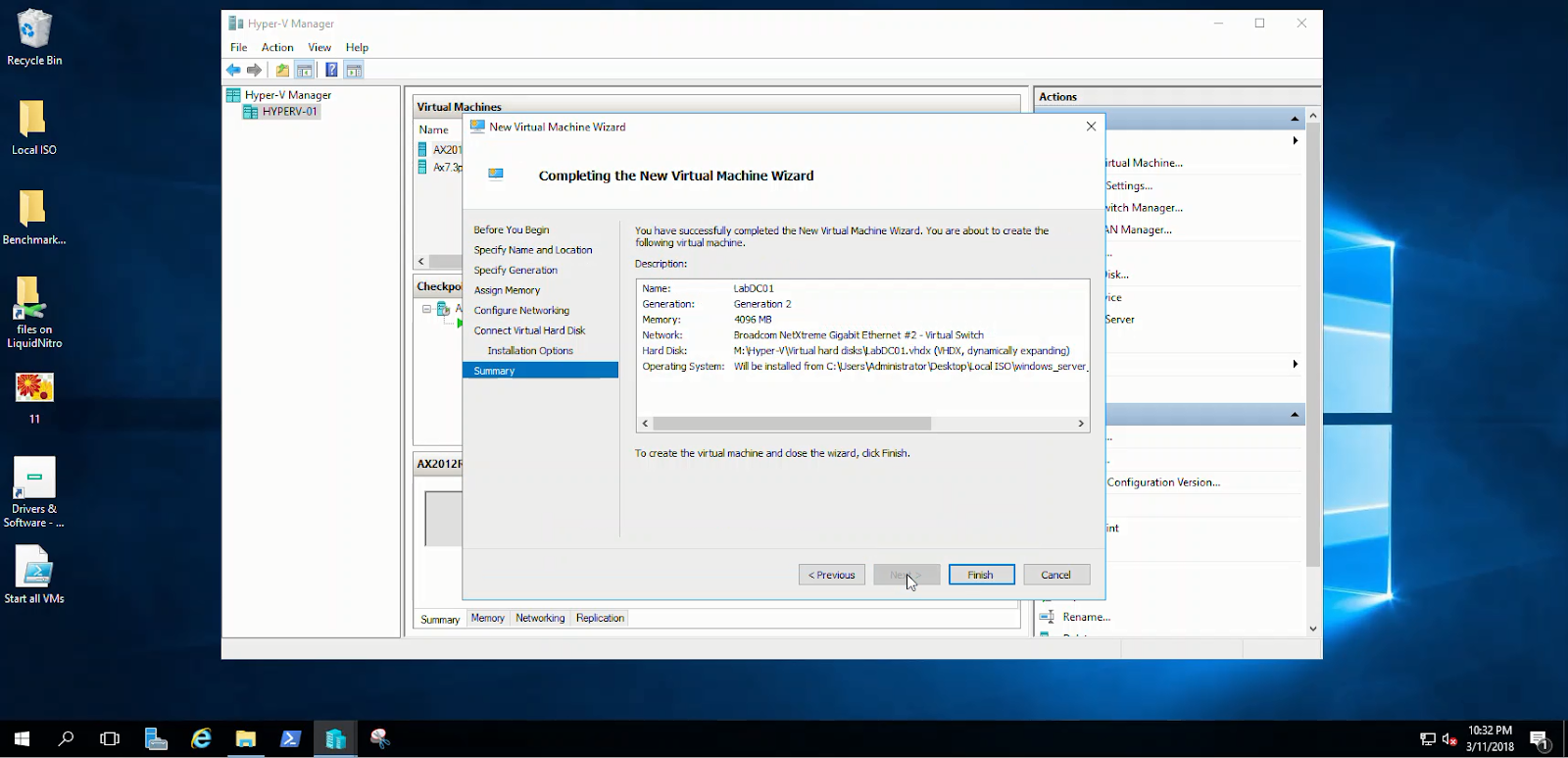The width and height of the screenshot is (1568, 758).
Task: Click the VM name LabDC01 in the description
Action: tap(754, 288)
